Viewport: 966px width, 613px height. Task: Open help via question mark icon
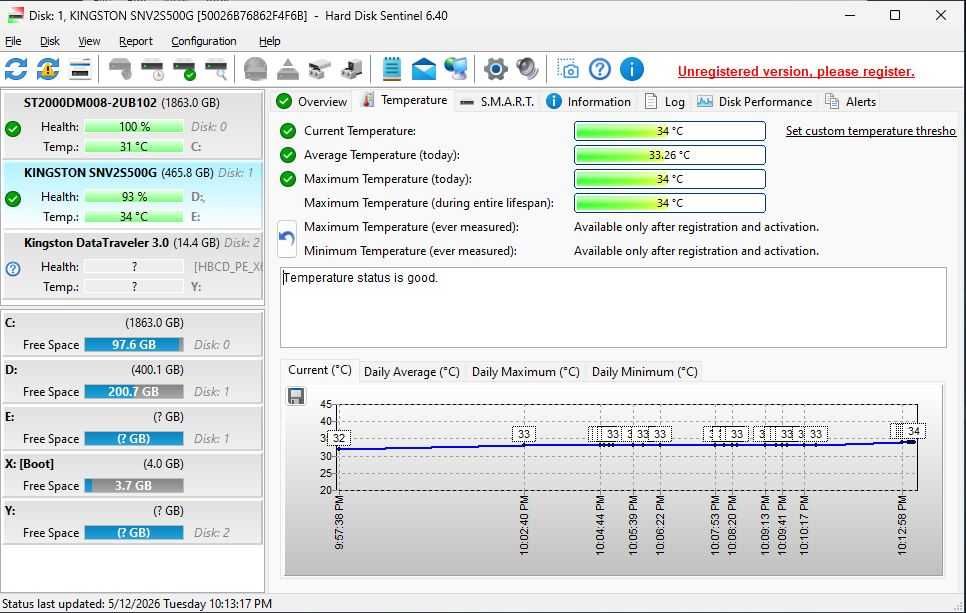point(599,69)
